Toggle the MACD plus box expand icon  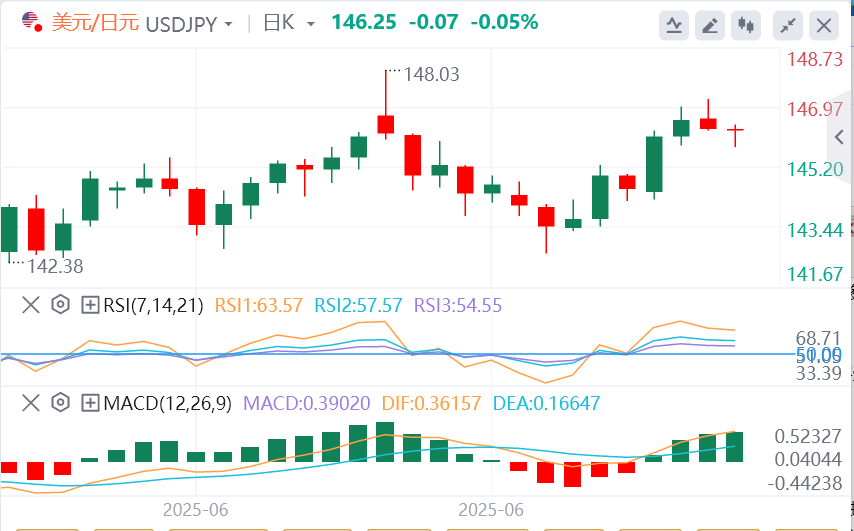point(90,404)
